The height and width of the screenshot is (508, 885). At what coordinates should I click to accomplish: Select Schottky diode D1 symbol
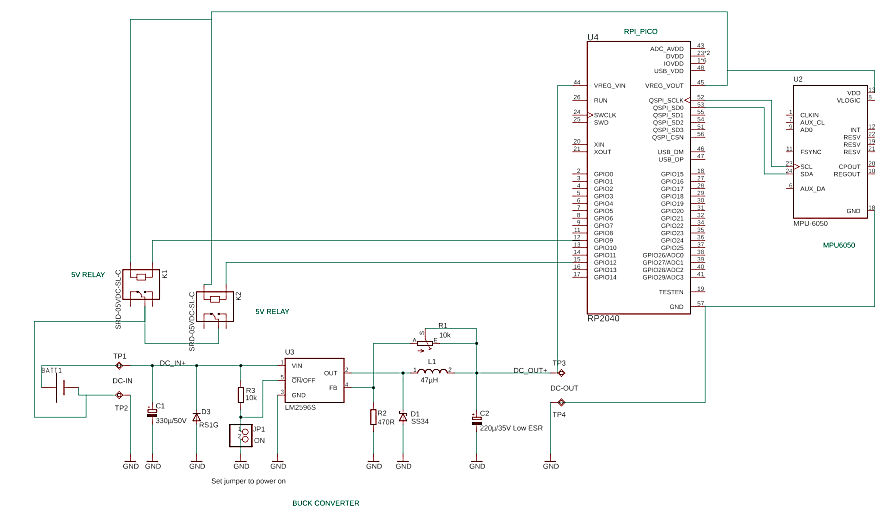pyautogui.click(x=403, y=417)
